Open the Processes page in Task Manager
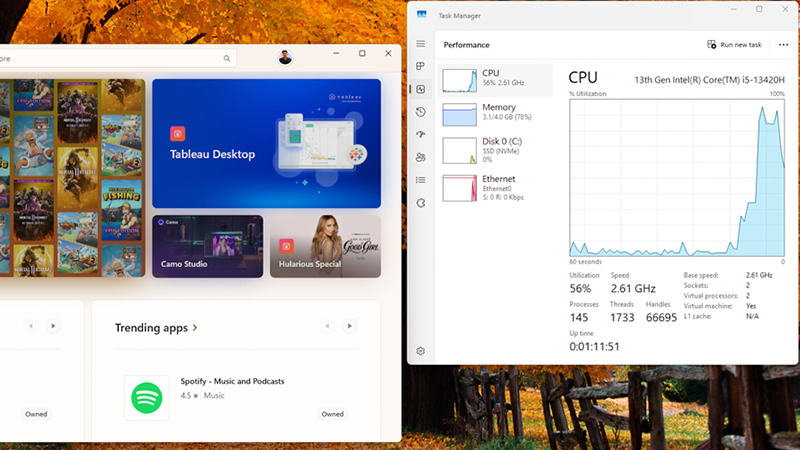Screen dimensions: 800x450 pos(420,66)
